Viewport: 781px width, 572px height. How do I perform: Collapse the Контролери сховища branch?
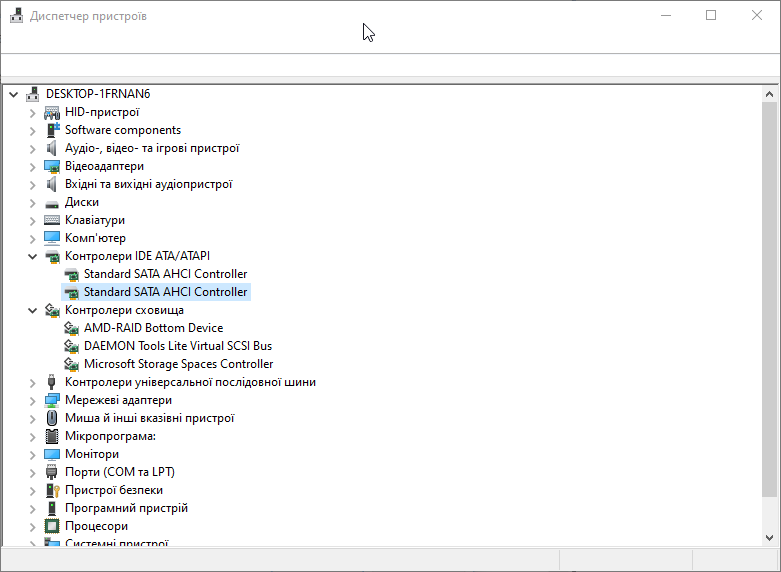[32, 310]
